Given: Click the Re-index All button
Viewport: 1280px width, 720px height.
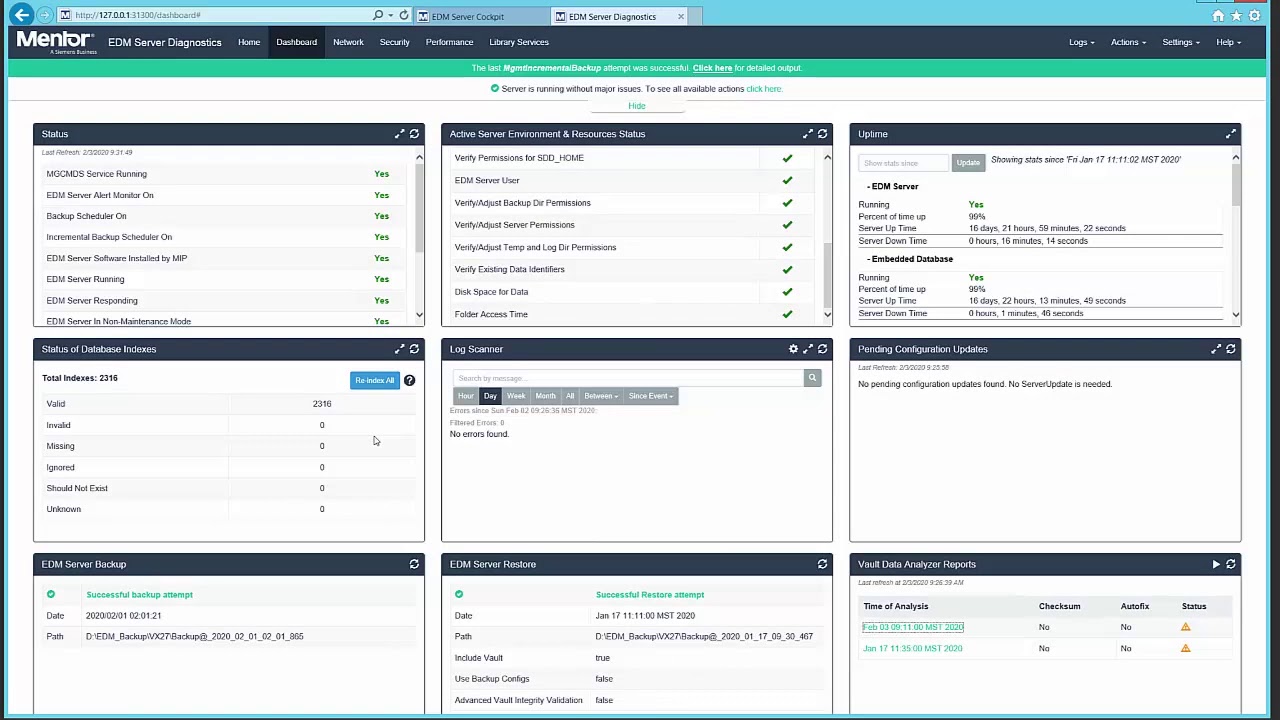Looking at the screenshot, I should [375, 380].
